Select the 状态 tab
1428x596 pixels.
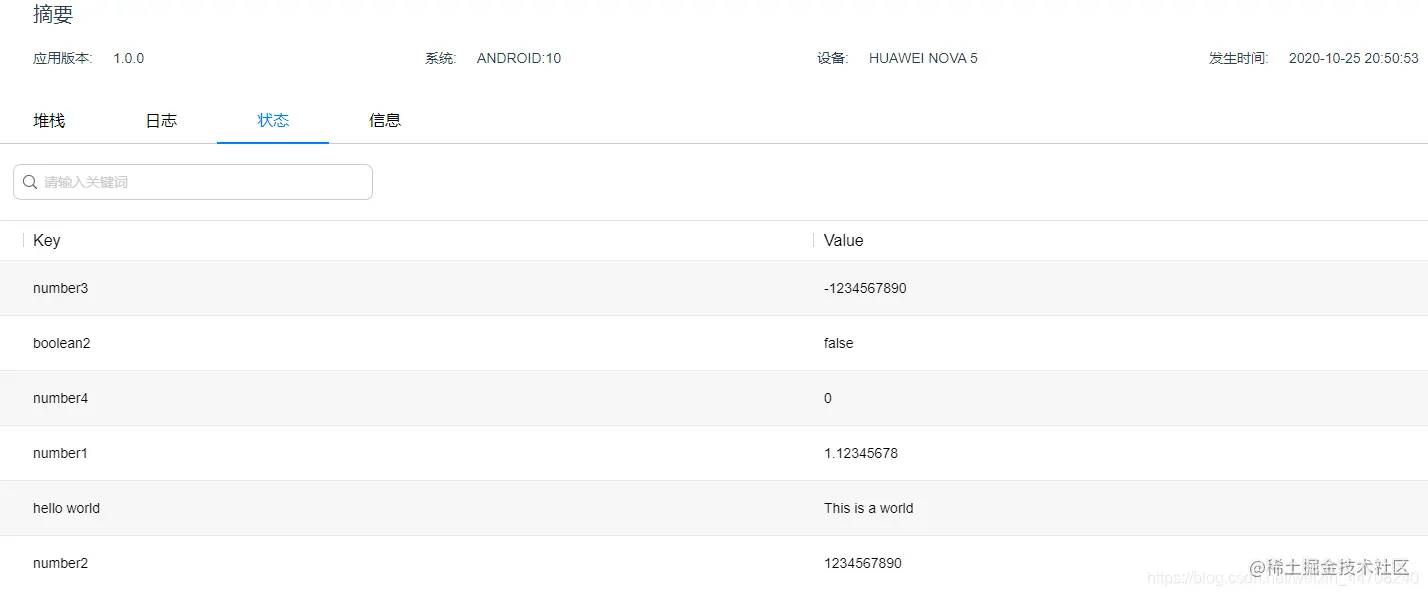tap(273, 121)
